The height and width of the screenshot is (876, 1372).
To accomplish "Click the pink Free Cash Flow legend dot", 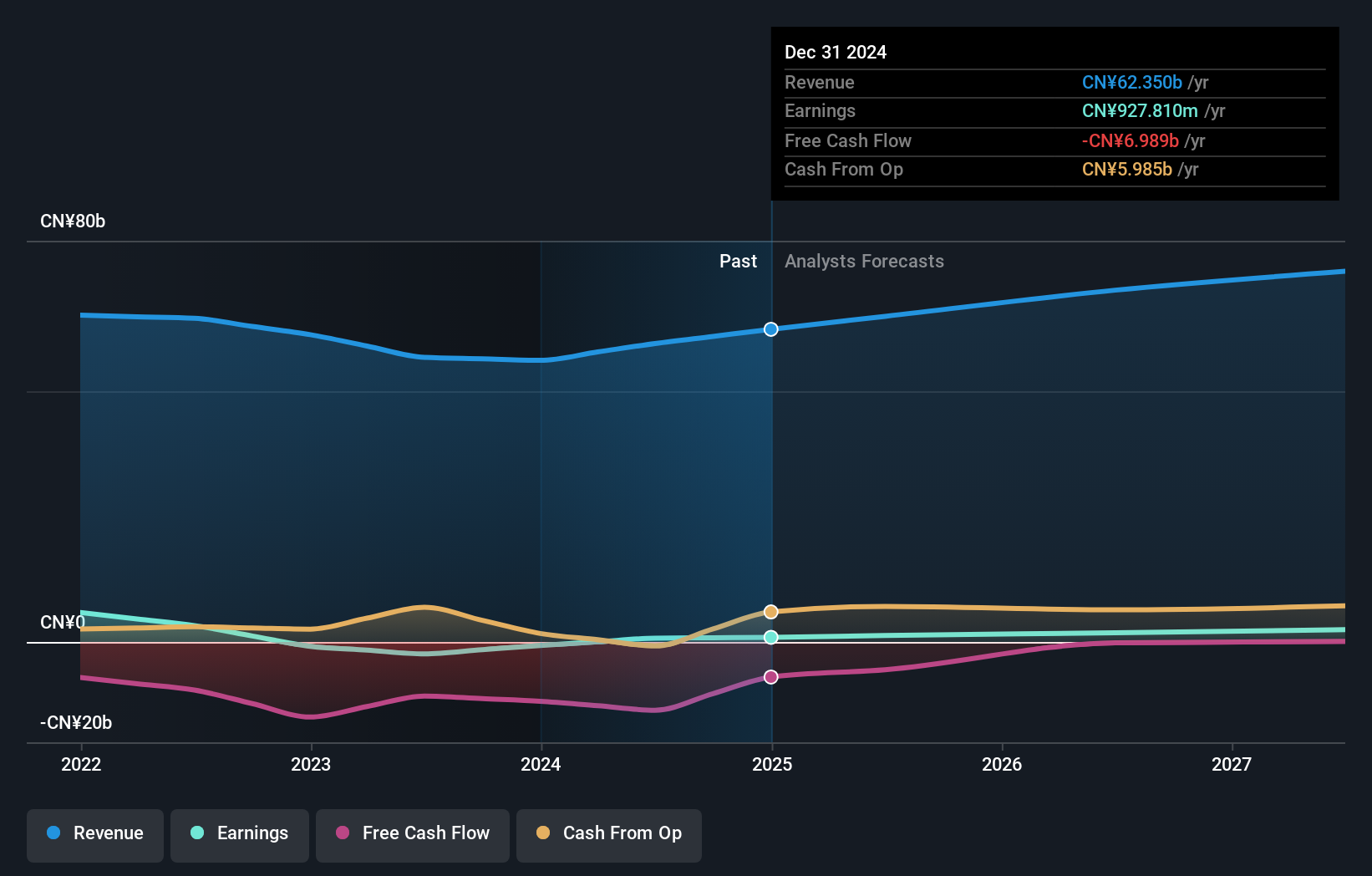I will coord(342,833).
